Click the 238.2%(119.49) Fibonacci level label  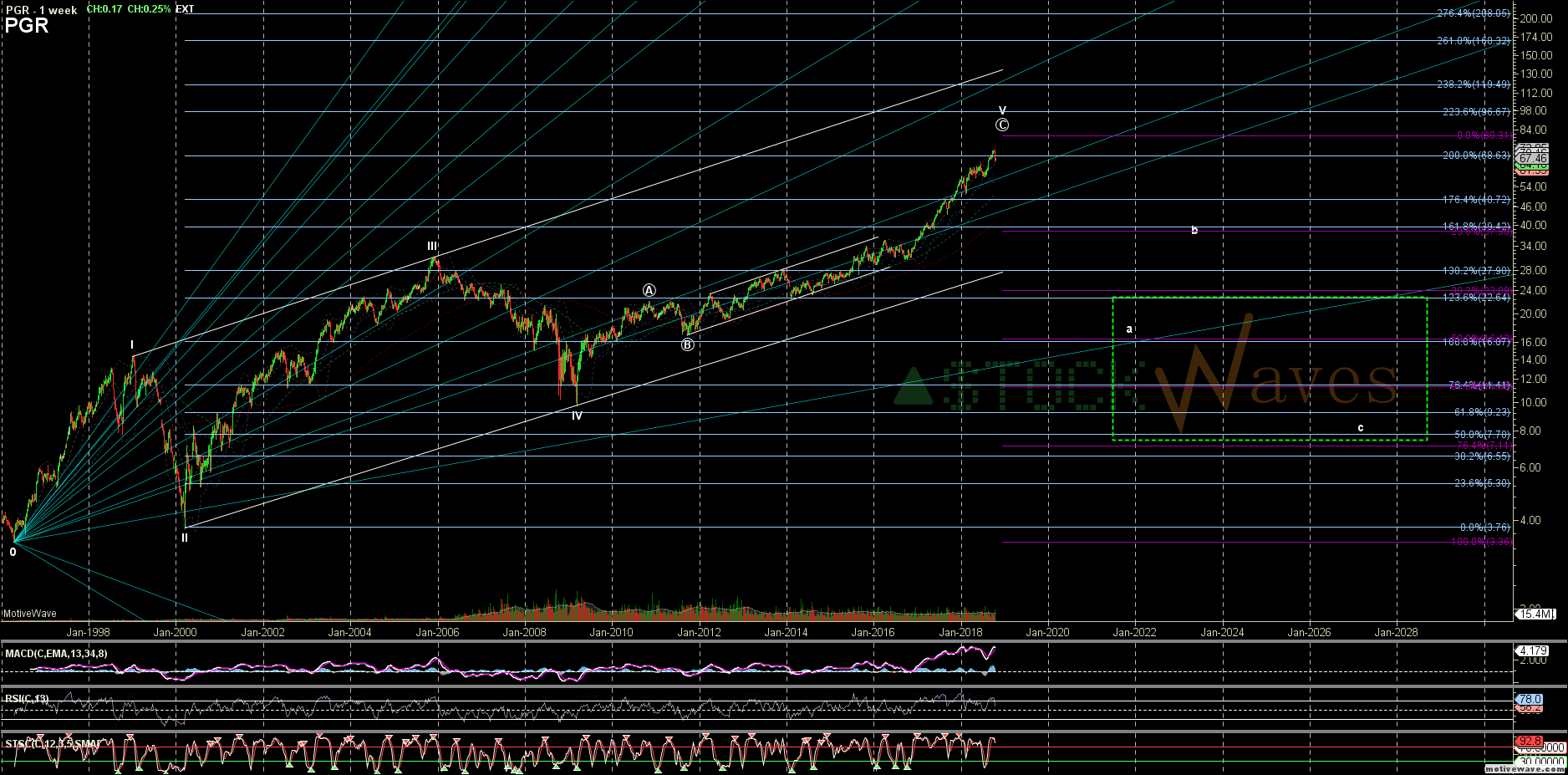click(x=1474, y=84)
